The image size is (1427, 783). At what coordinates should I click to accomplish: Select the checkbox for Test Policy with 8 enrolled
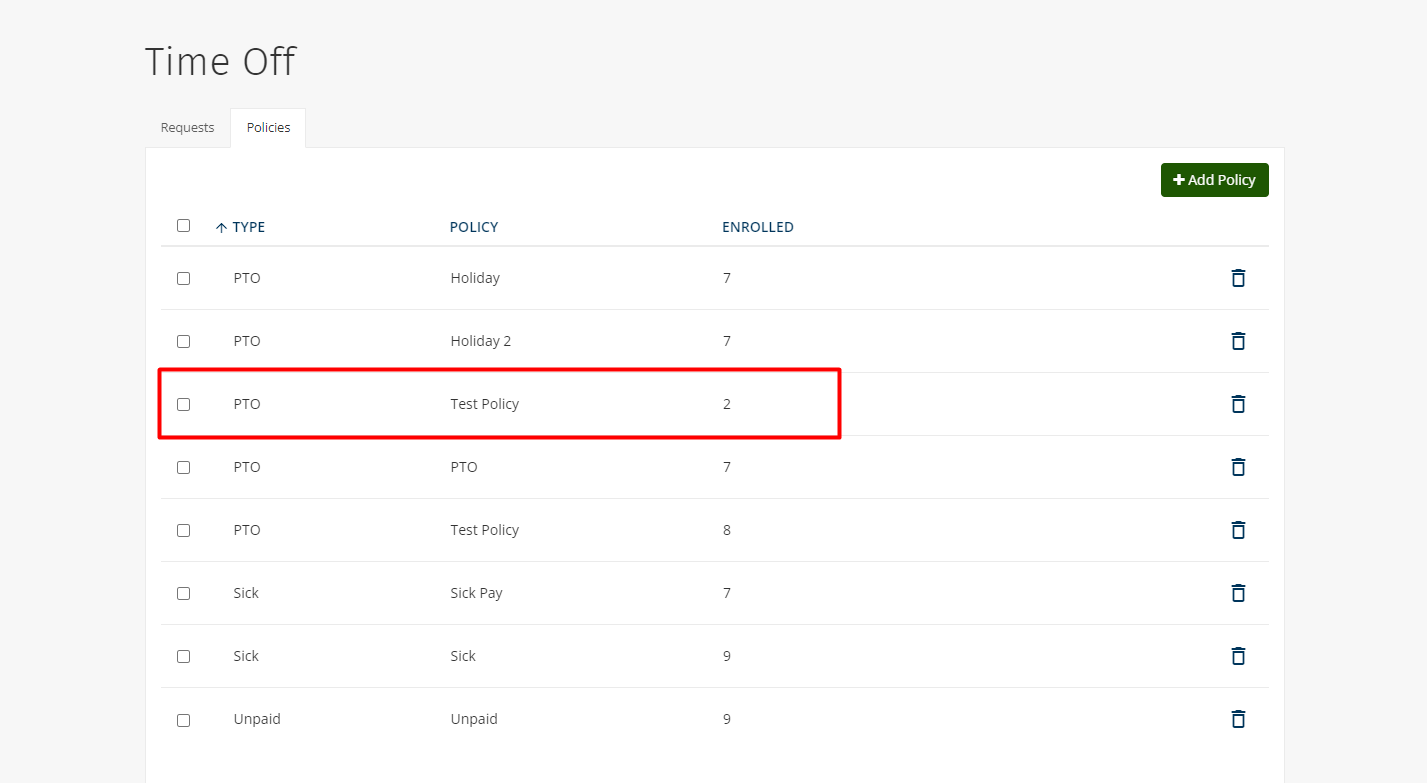[x=183, y=531]
